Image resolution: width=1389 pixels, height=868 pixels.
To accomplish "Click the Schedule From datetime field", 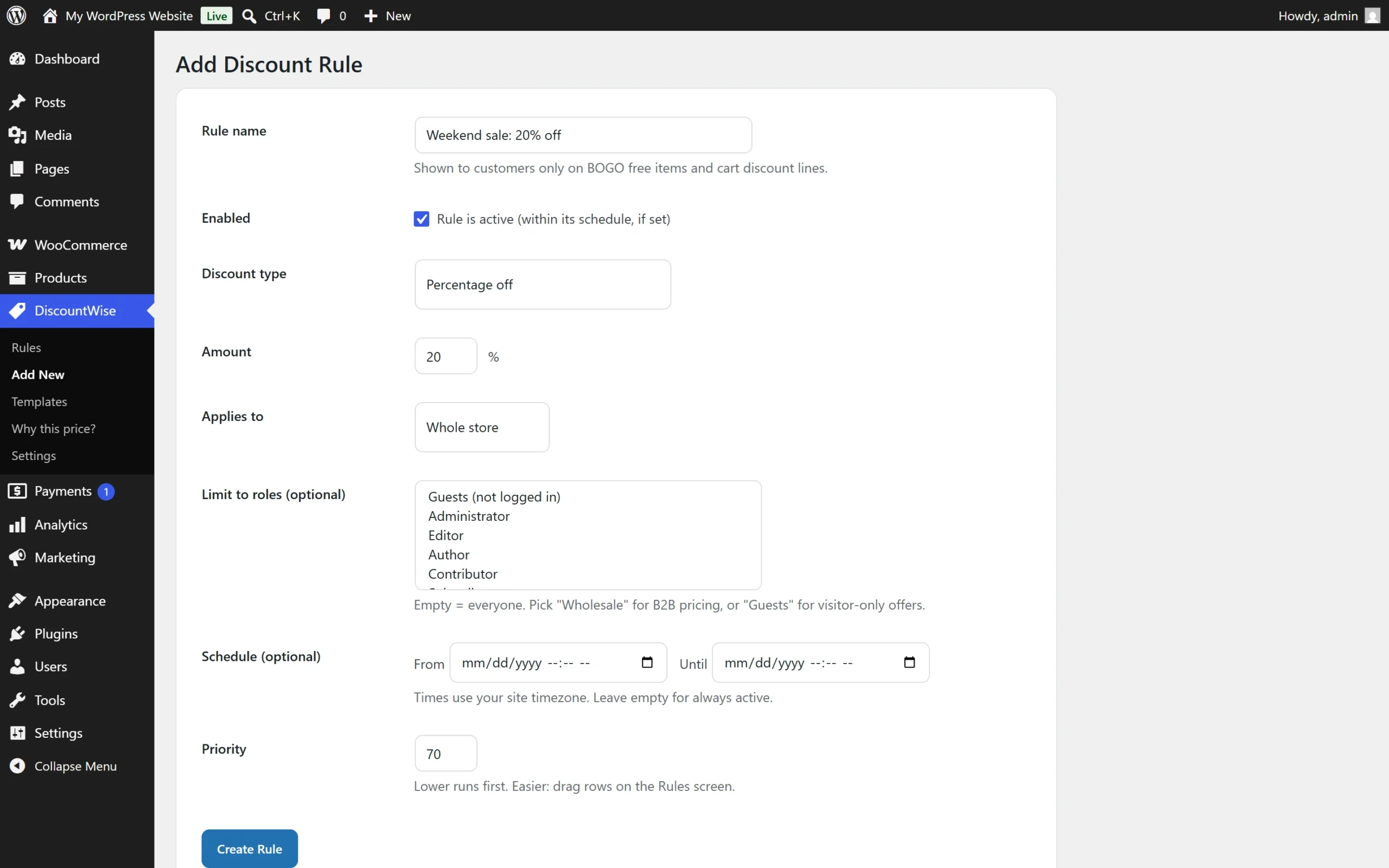I will pyautogui.click(x=558, y=662).
